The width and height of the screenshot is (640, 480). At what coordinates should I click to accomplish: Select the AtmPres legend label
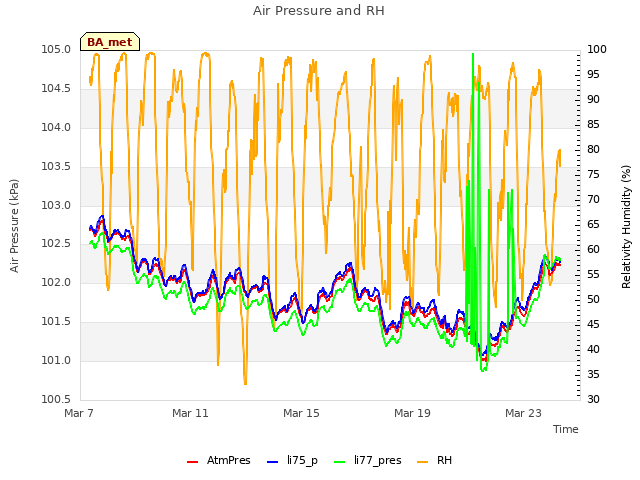point(229,460)
